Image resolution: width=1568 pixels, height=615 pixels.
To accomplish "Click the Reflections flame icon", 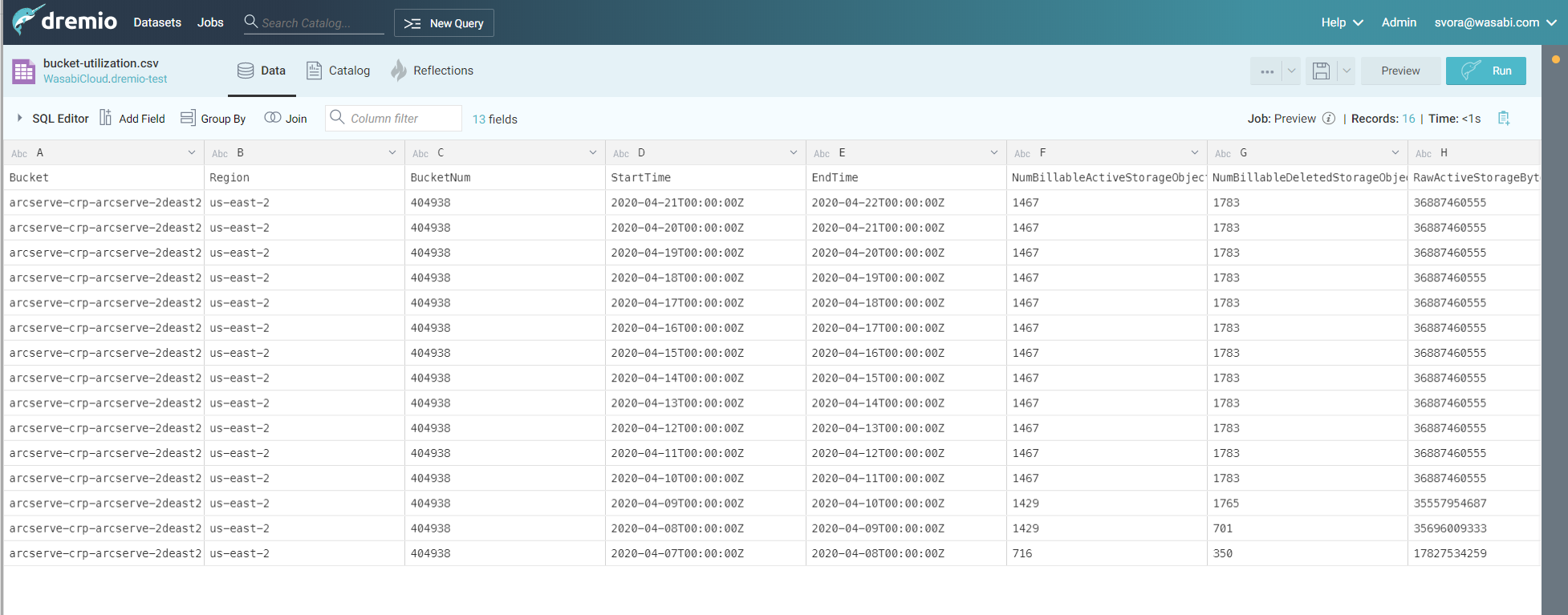I will (x=399, y=71).
